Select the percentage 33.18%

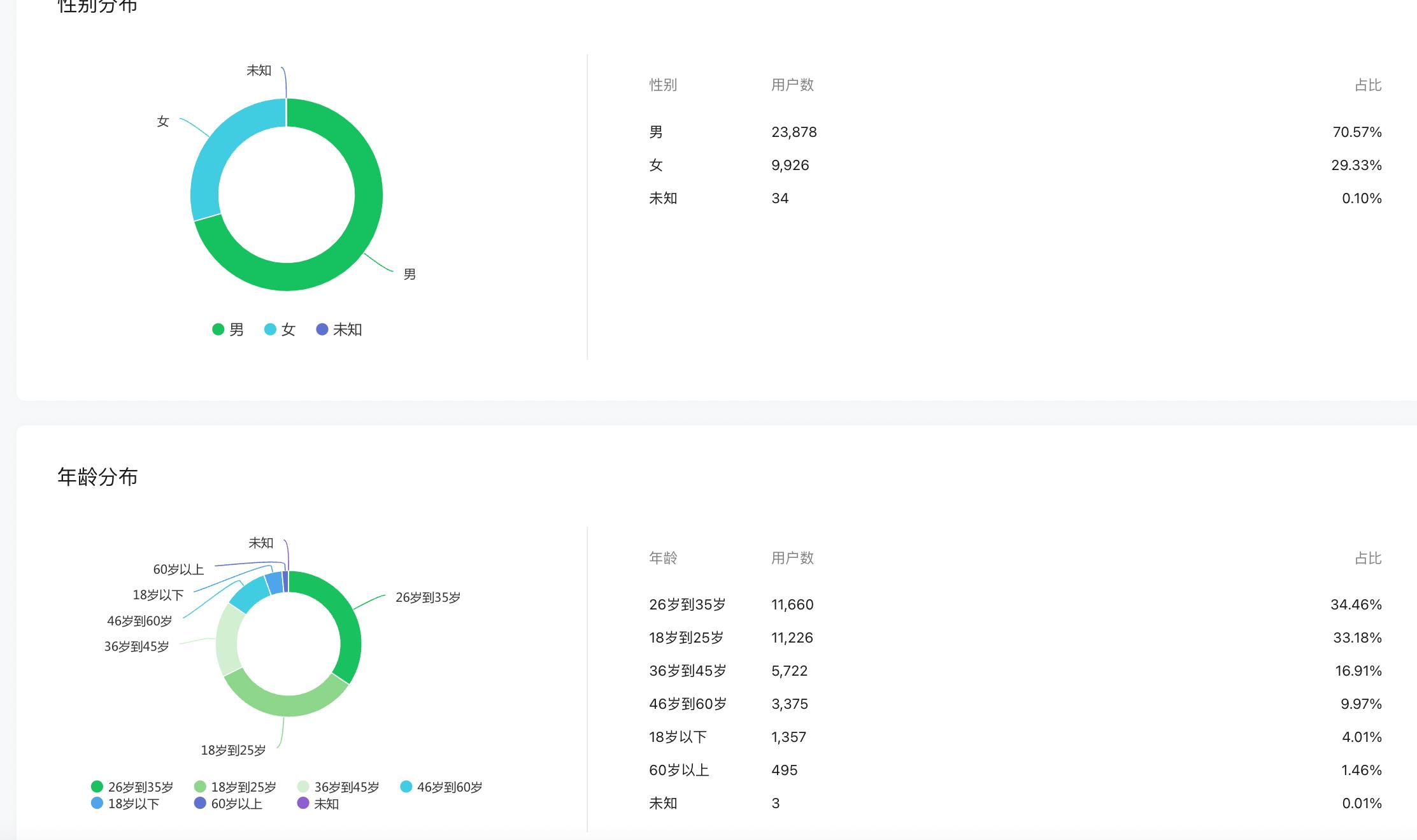[1357, 637]
